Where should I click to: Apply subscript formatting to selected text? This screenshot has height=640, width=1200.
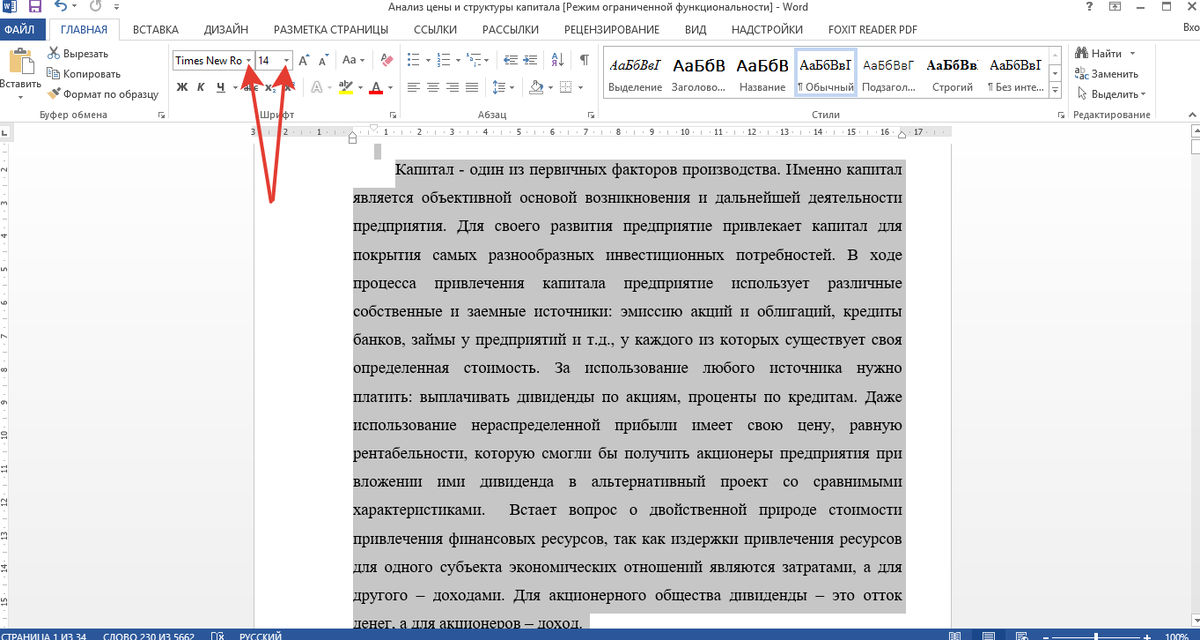tap(271, 86)
